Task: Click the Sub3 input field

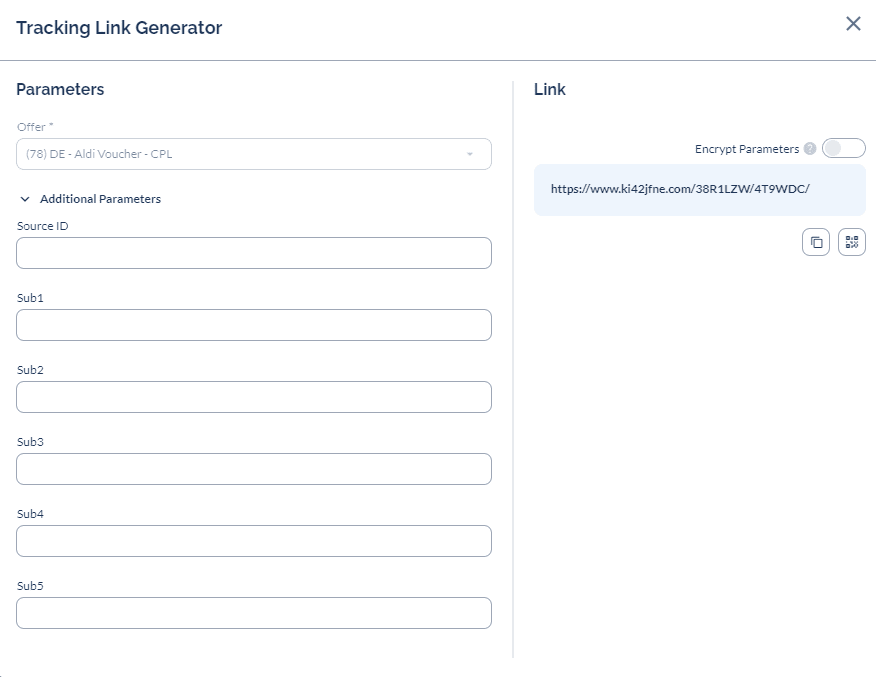Action: tap(254, 469)
